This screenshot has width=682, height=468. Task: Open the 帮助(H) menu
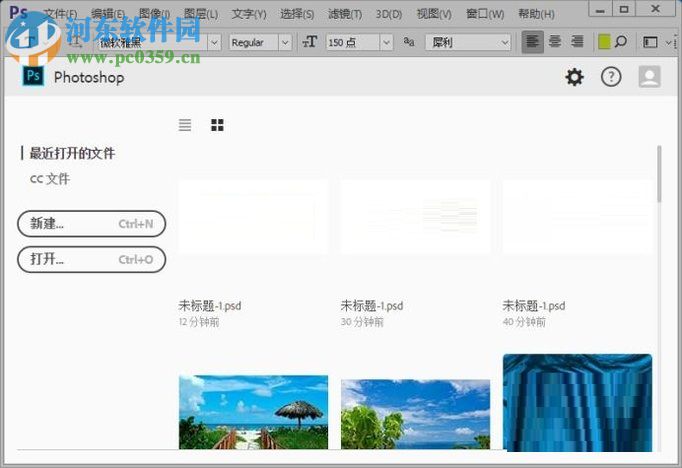pyautogui.click(x=536, y=14)
